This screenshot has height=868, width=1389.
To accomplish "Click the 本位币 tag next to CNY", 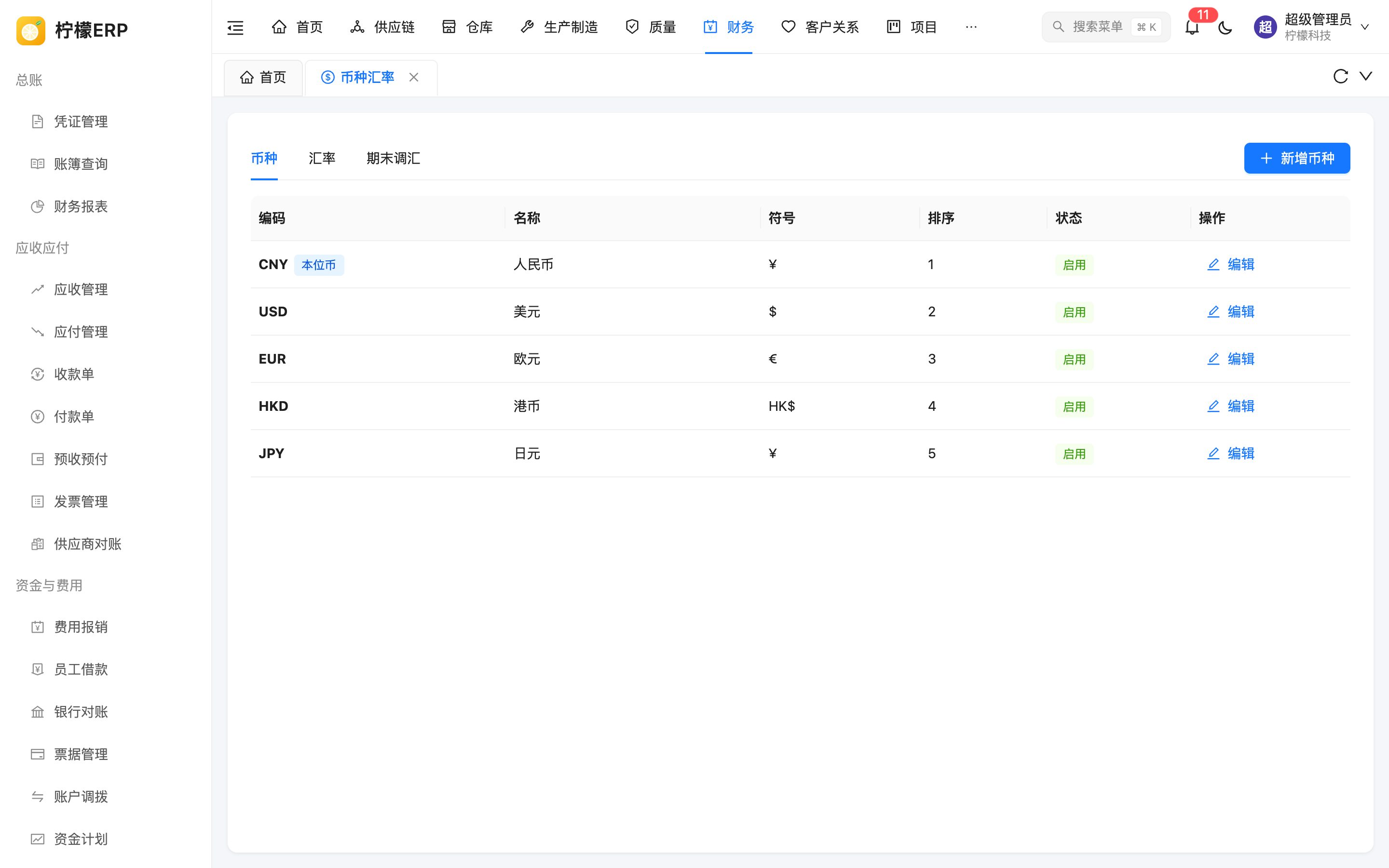I will 319,265.
